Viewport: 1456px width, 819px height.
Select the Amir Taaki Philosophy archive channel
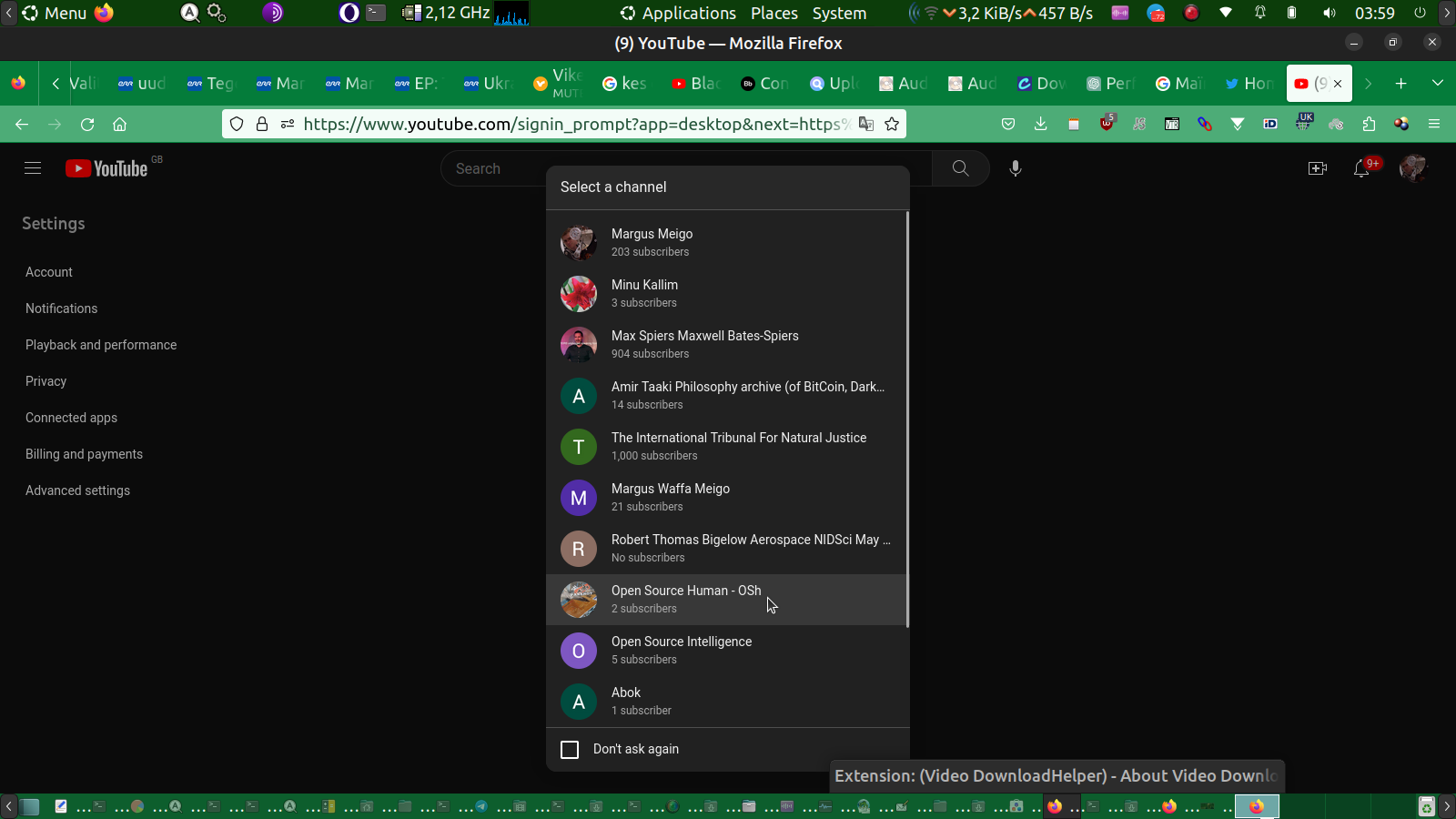pyautogui.click(x=726, y=396)
